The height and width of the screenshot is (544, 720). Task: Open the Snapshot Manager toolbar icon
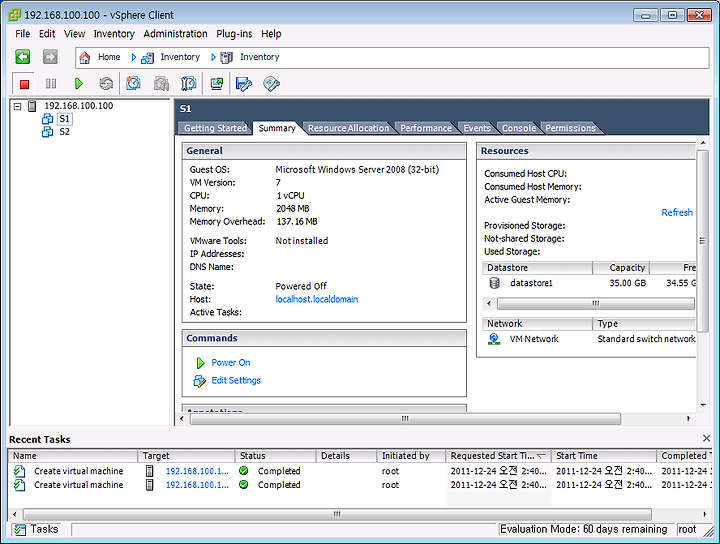point(189,84)
